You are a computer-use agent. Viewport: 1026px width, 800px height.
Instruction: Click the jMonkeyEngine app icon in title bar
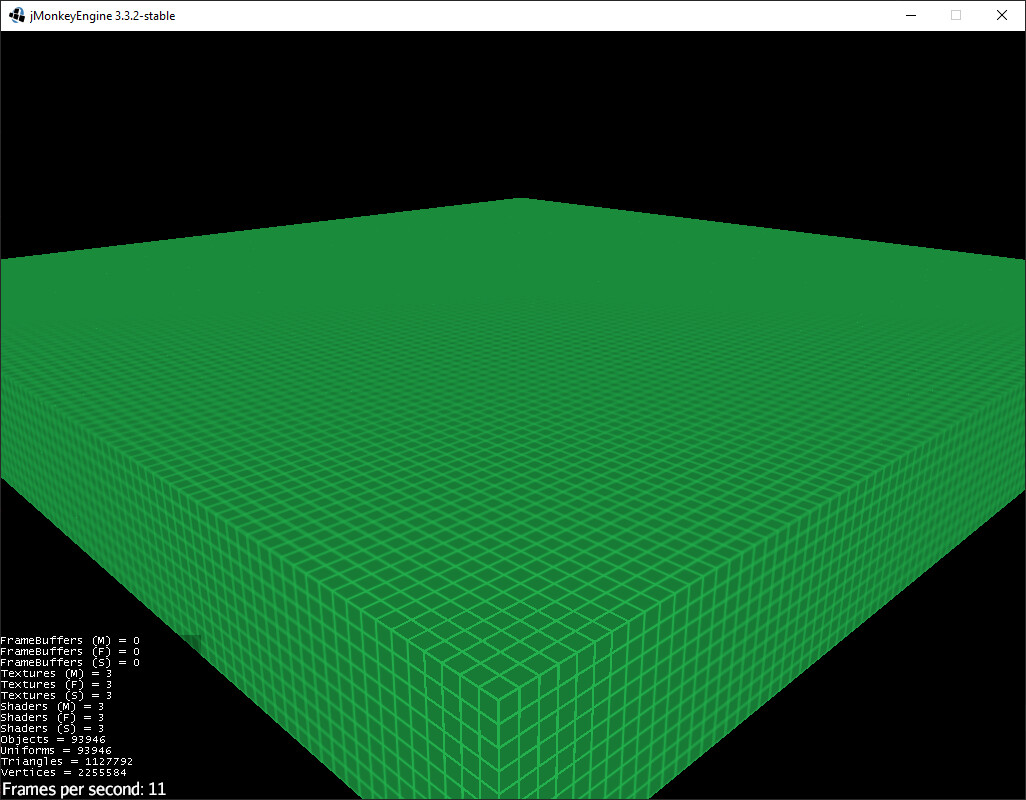click(17, 15)
